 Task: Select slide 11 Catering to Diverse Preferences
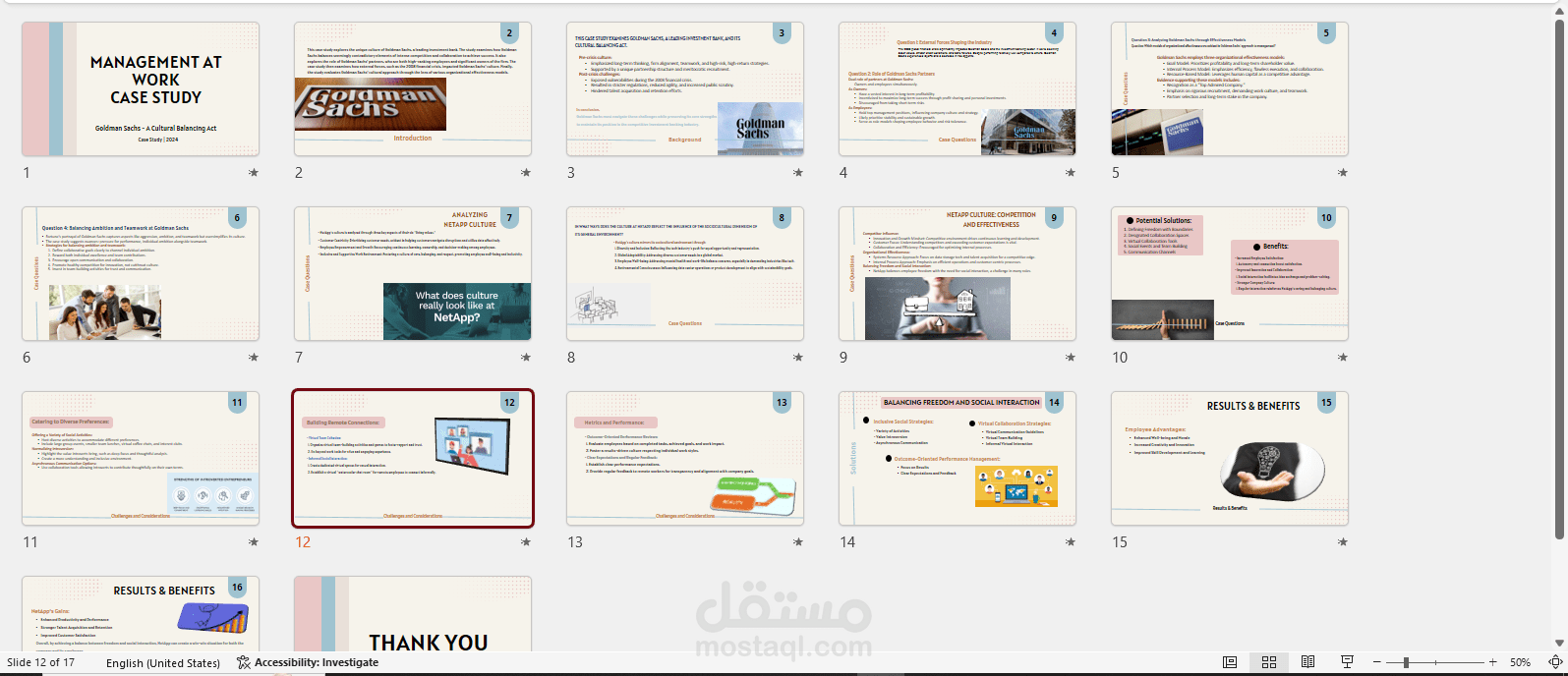pos(141,459)
